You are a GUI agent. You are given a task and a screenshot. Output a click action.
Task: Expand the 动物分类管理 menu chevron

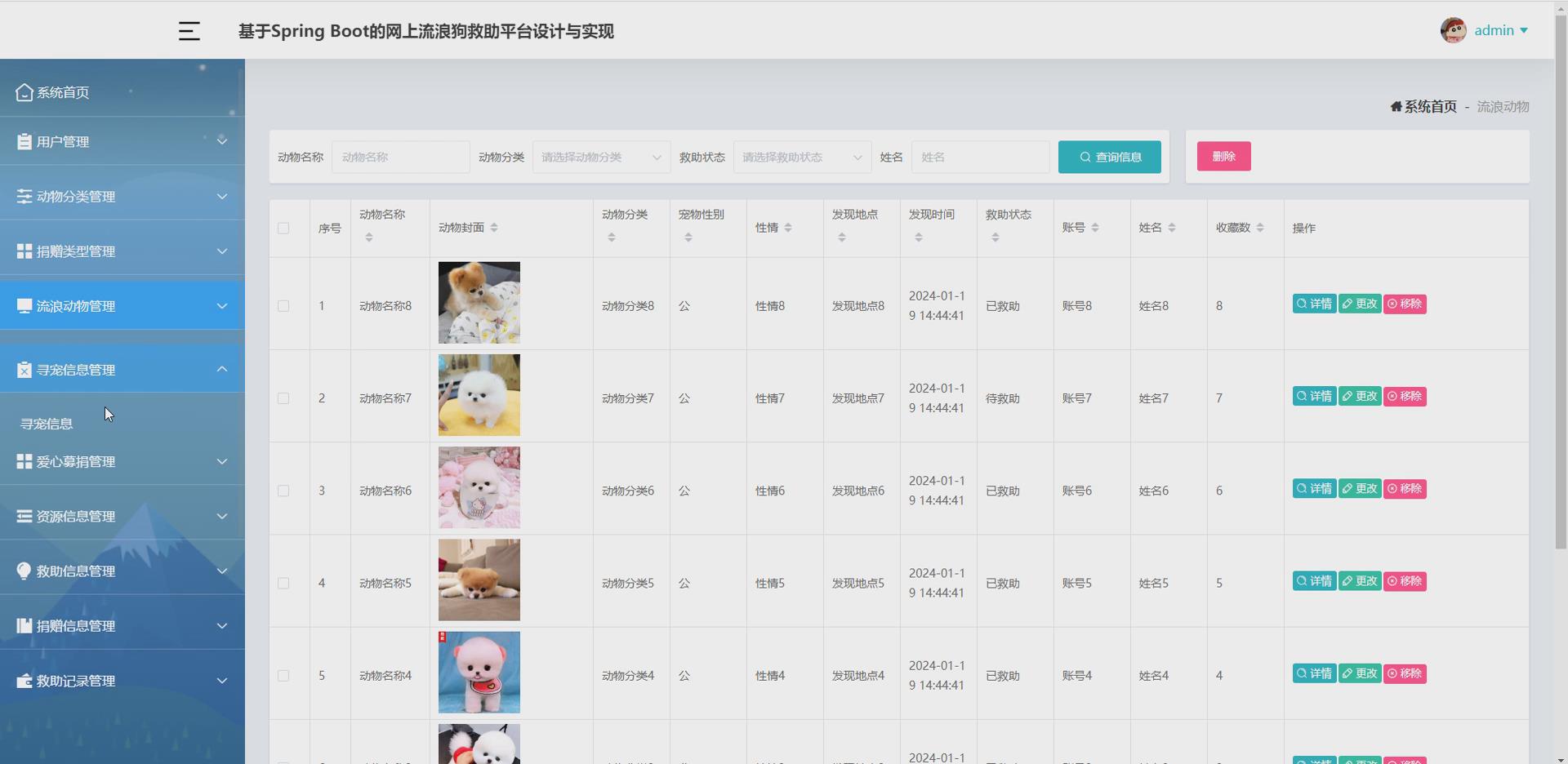(222, 196)
